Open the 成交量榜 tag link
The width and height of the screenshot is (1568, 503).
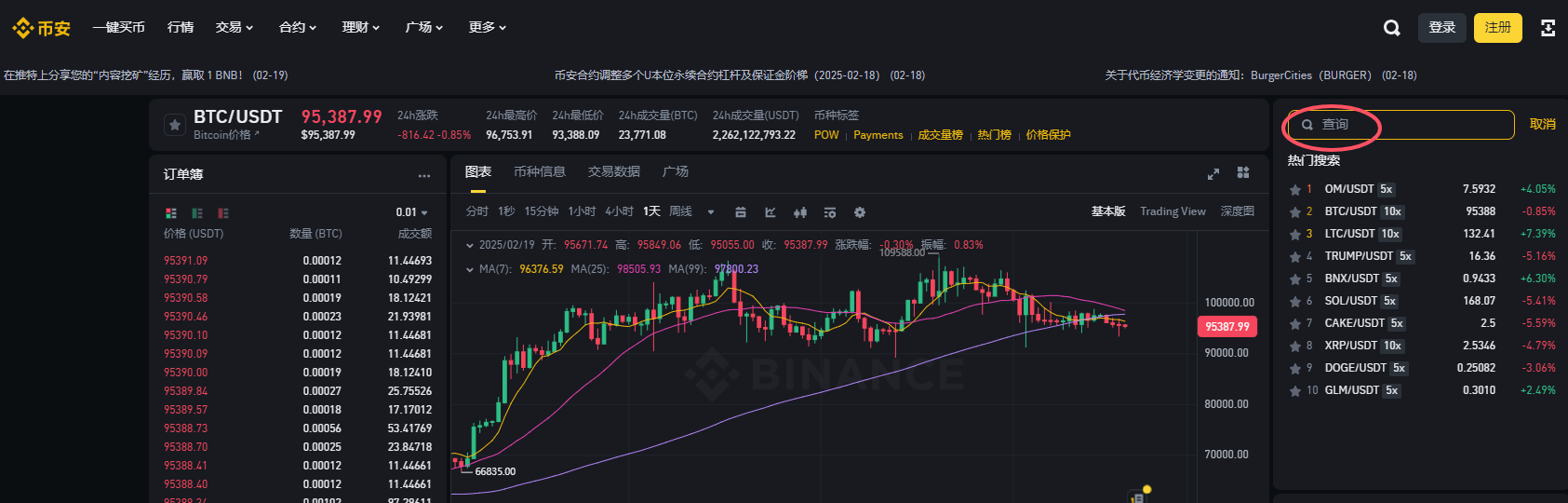click(941, 135)
